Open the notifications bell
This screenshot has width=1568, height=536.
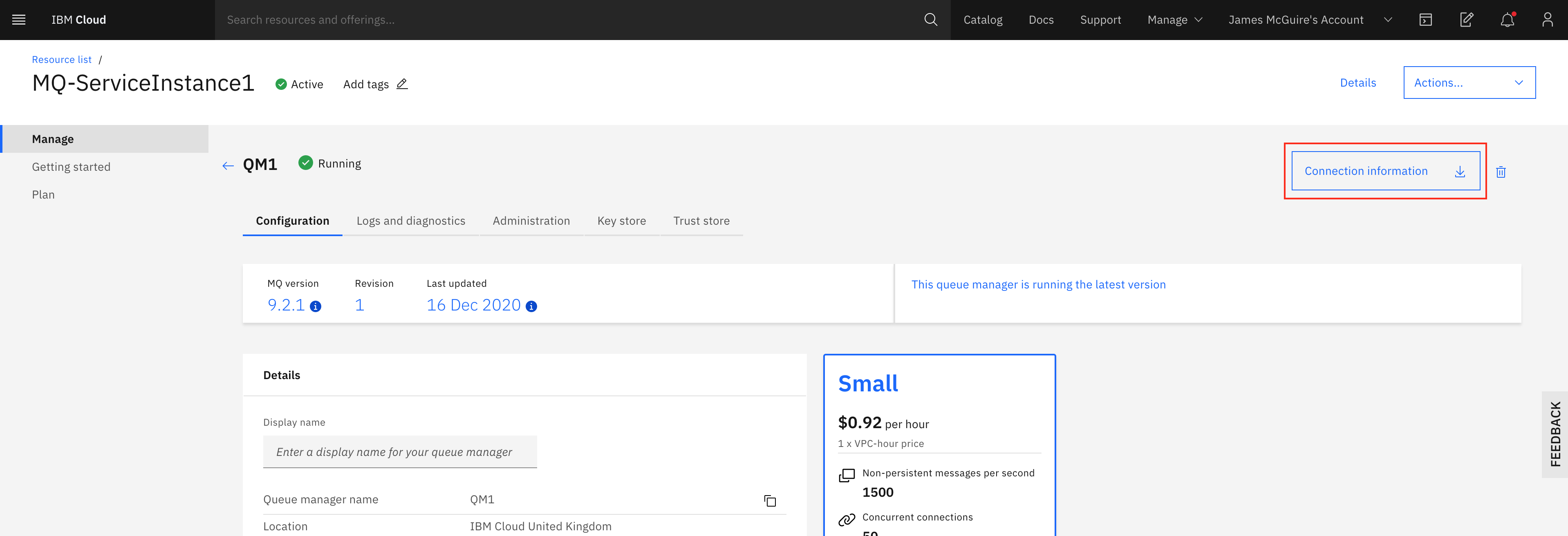click(1507, 20)
